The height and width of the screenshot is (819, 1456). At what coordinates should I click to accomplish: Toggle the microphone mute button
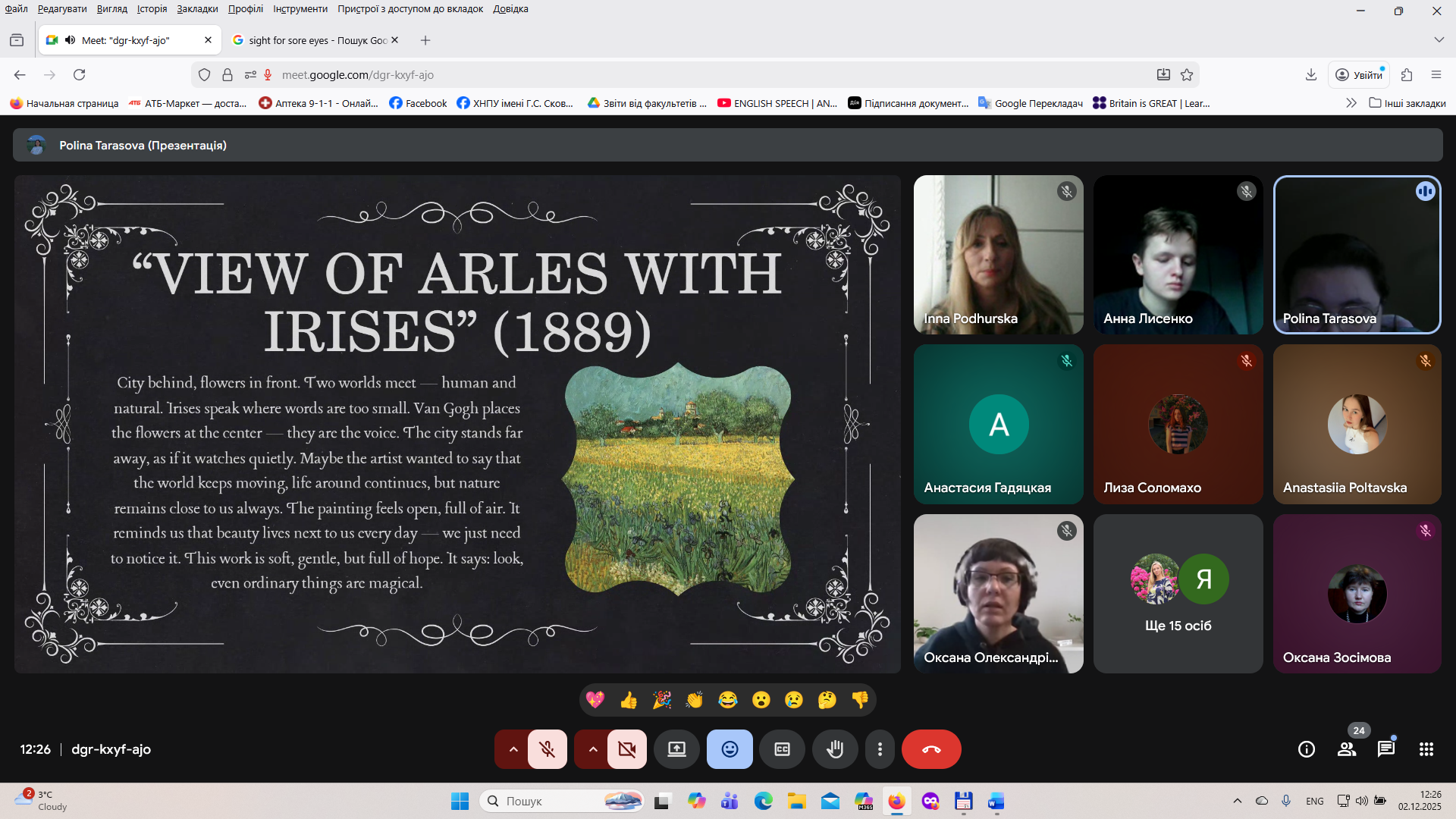[547, 749]
